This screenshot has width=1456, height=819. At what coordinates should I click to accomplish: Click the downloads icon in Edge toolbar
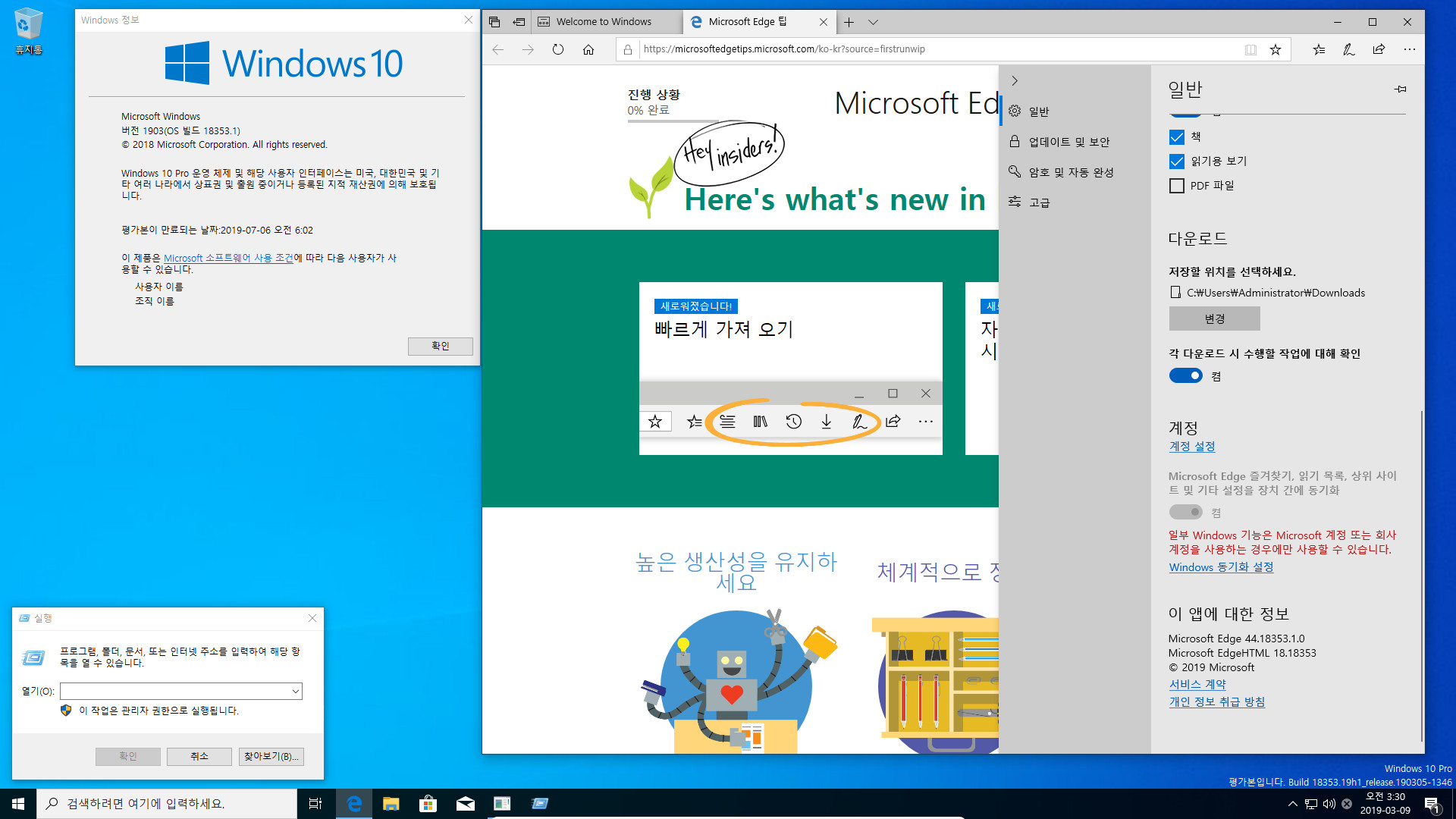point(826,421)
